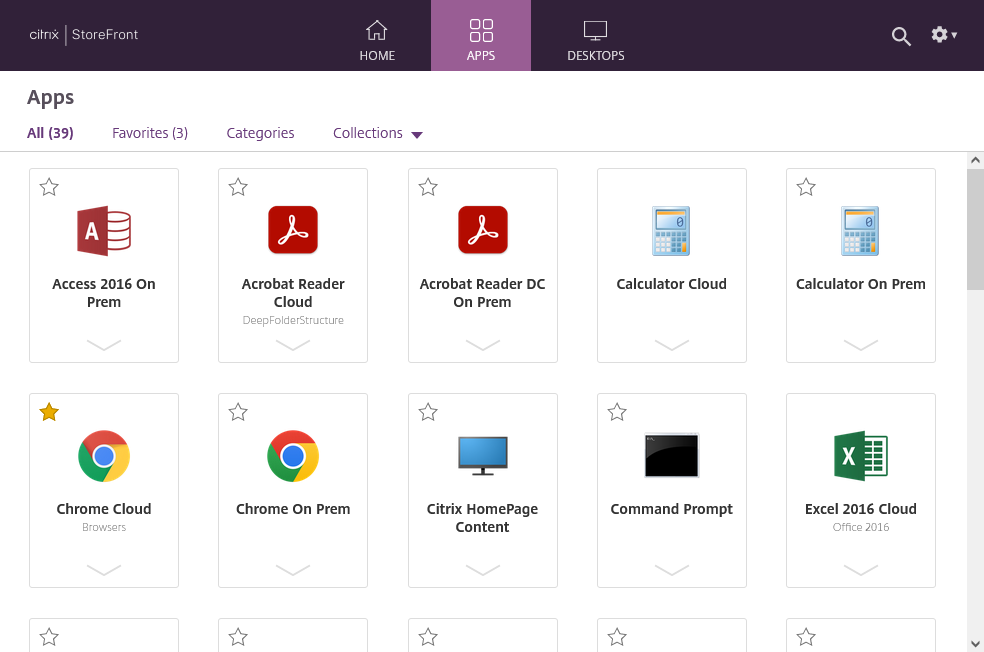This screenshot has height=652, width=984.
Task: Expand details chevron under Calculator On Prem
Action: (861, 345)
